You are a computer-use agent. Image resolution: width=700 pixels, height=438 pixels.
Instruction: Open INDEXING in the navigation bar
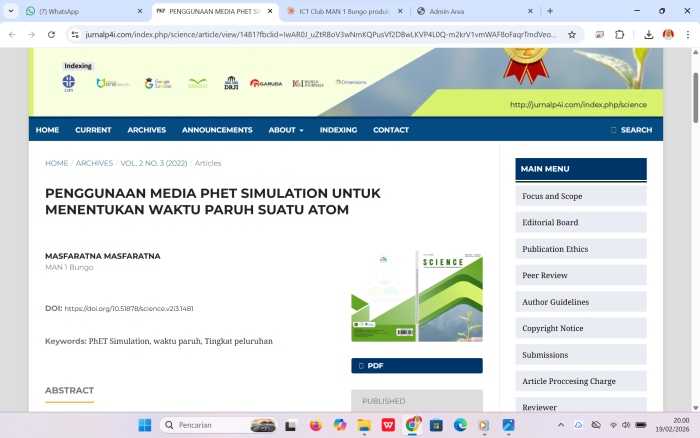coord(338,130)
